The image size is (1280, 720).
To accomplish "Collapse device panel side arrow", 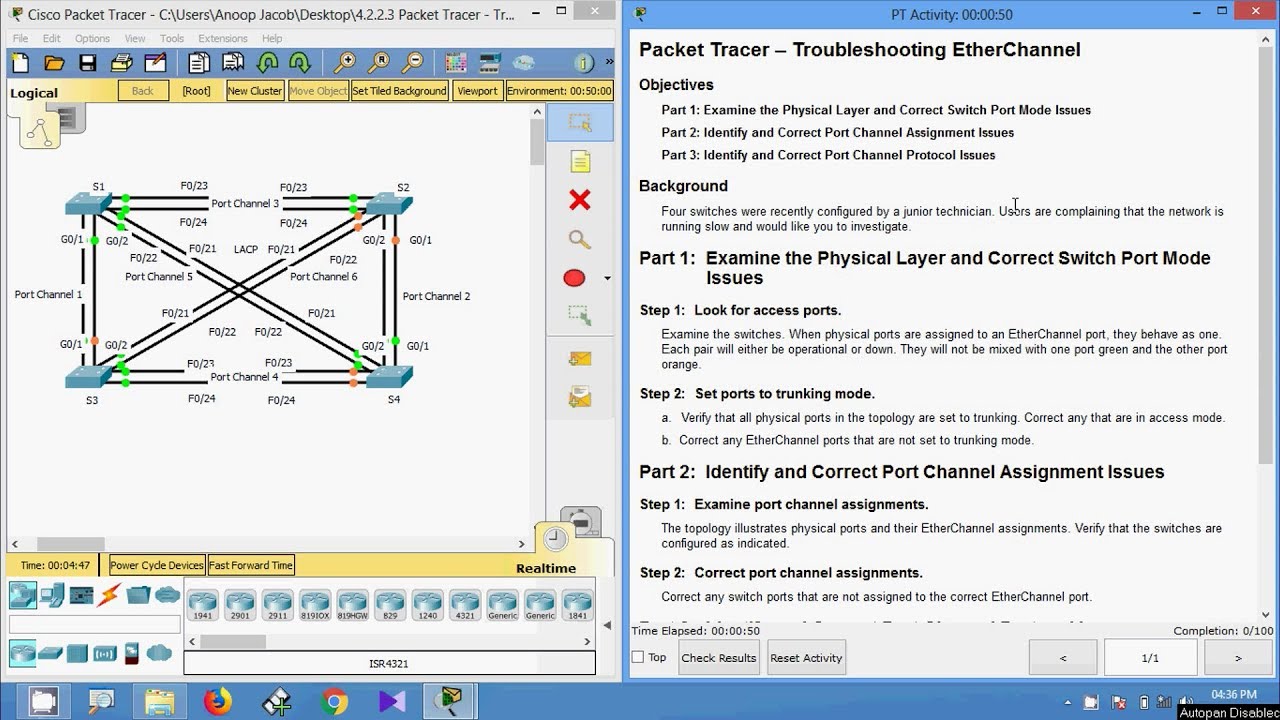I will pyautogui.click(x=608, y=625).
